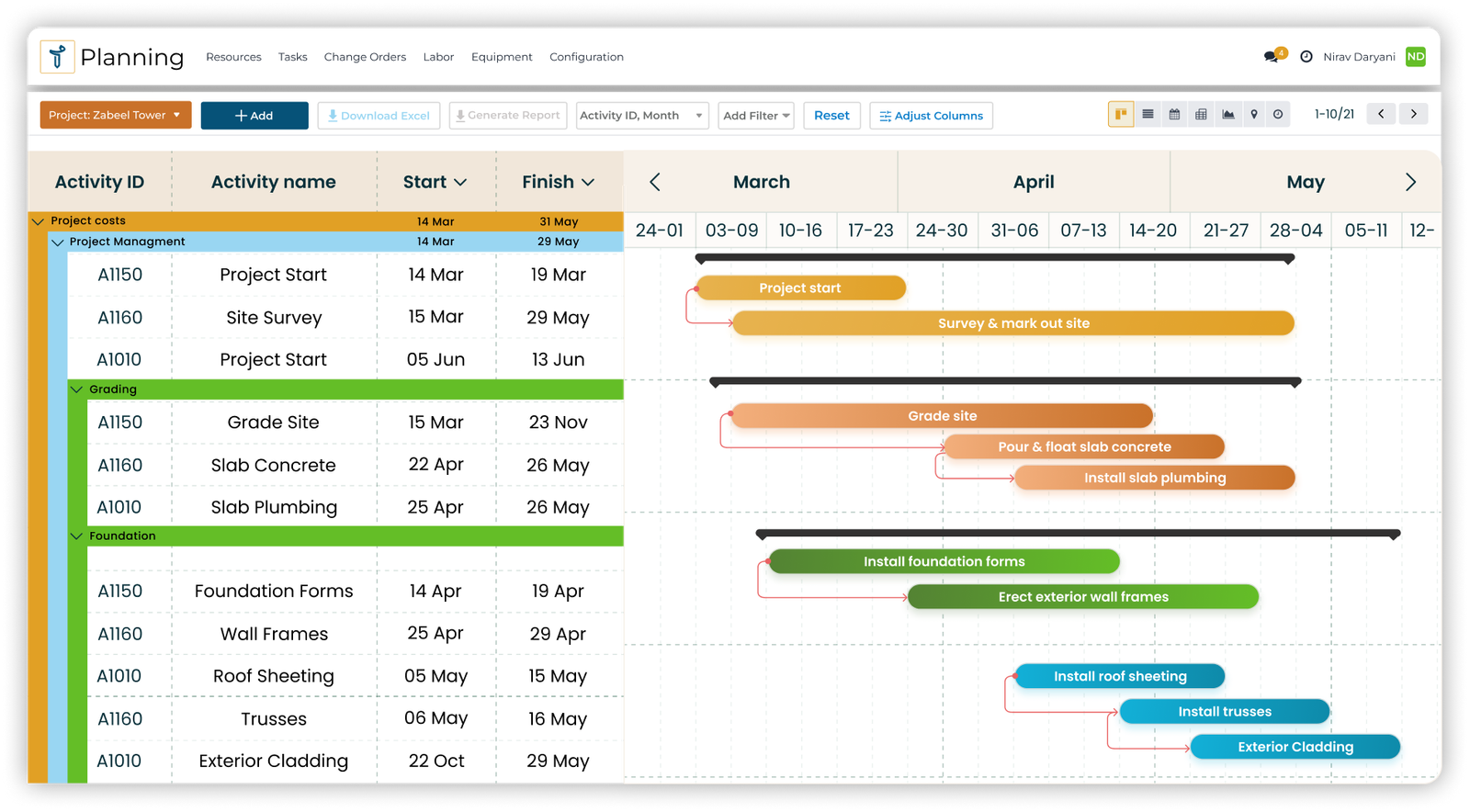Open the Activity ID, Month dropdown
The height and width of the screenshot is (812, 1470).
point(641,116)
